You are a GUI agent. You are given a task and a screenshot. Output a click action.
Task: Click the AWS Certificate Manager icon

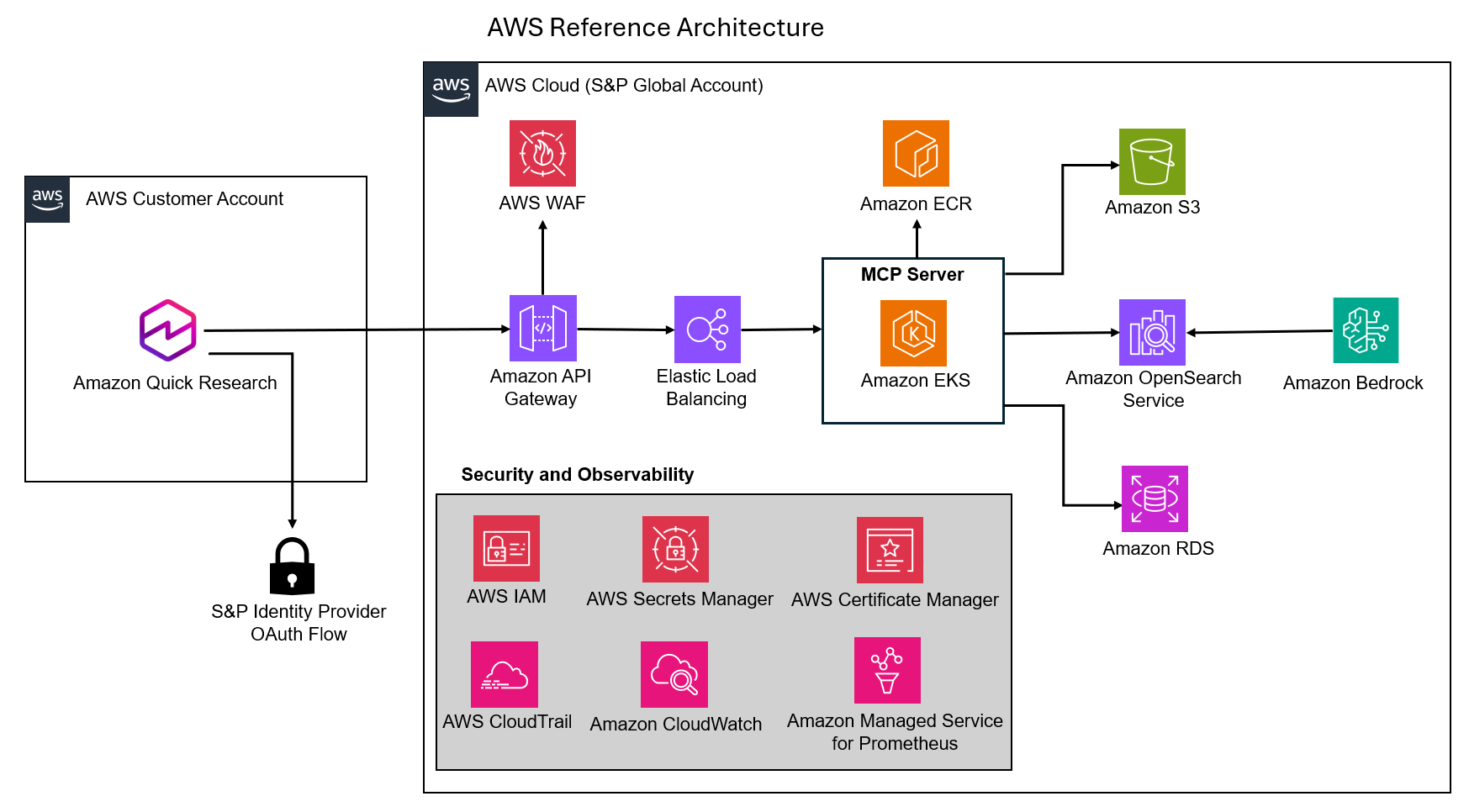pyautogui.click(x=890, y=551)
